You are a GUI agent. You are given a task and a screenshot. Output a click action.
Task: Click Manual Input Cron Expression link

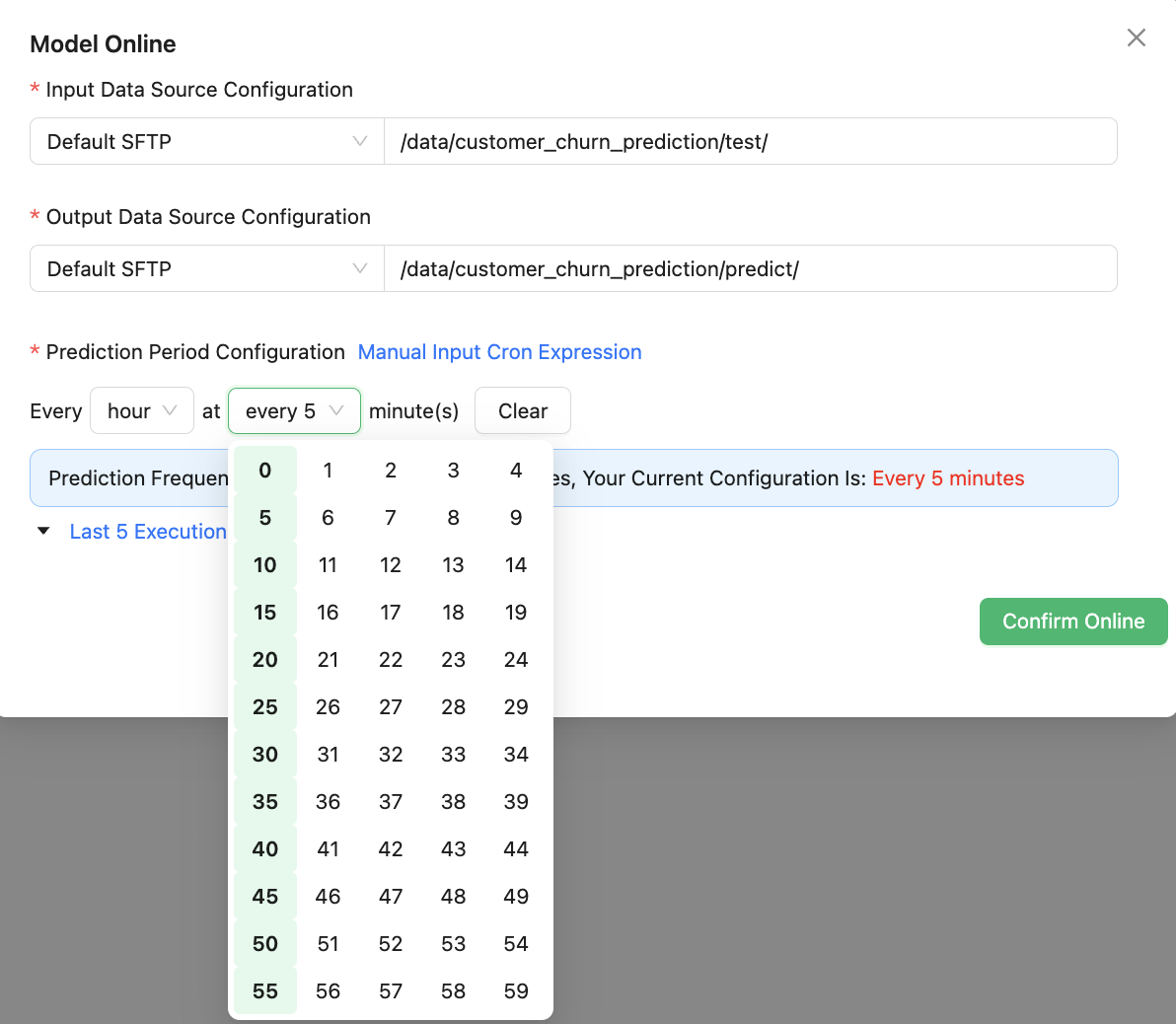point(499,352)
